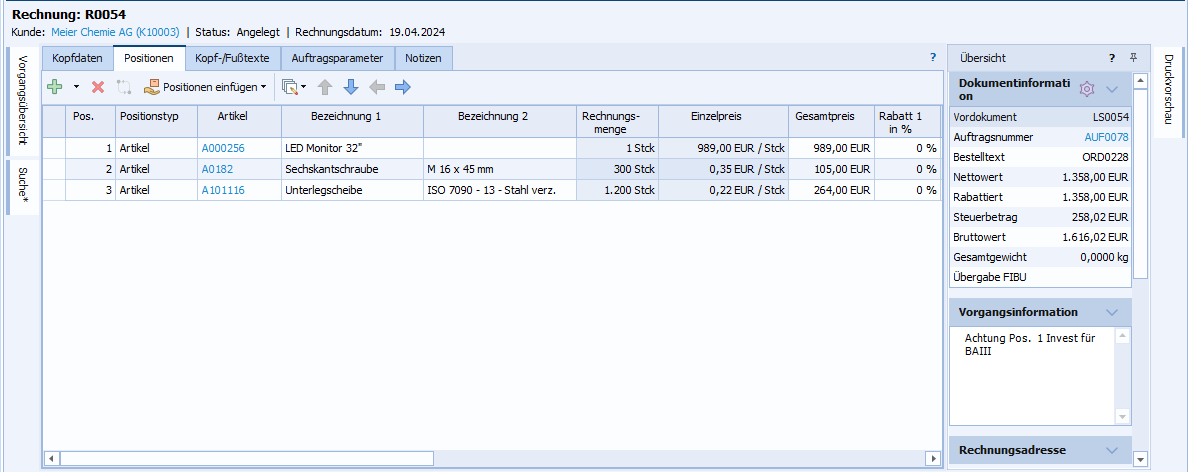
Task: Click the grey move up arrow
Action: [x=325, y=87]
